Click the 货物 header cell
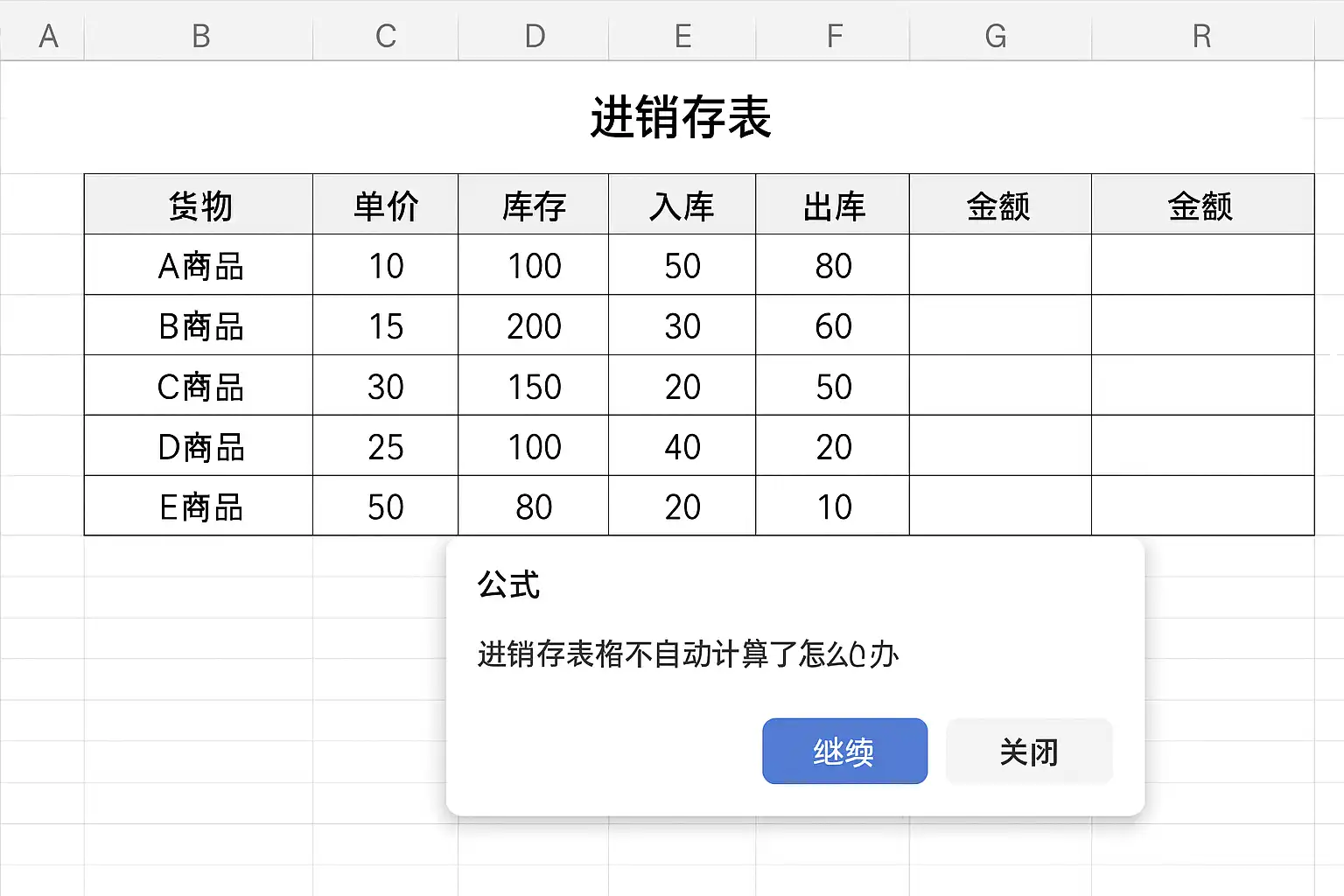The image size is (1344, 896). pos(199,206)
